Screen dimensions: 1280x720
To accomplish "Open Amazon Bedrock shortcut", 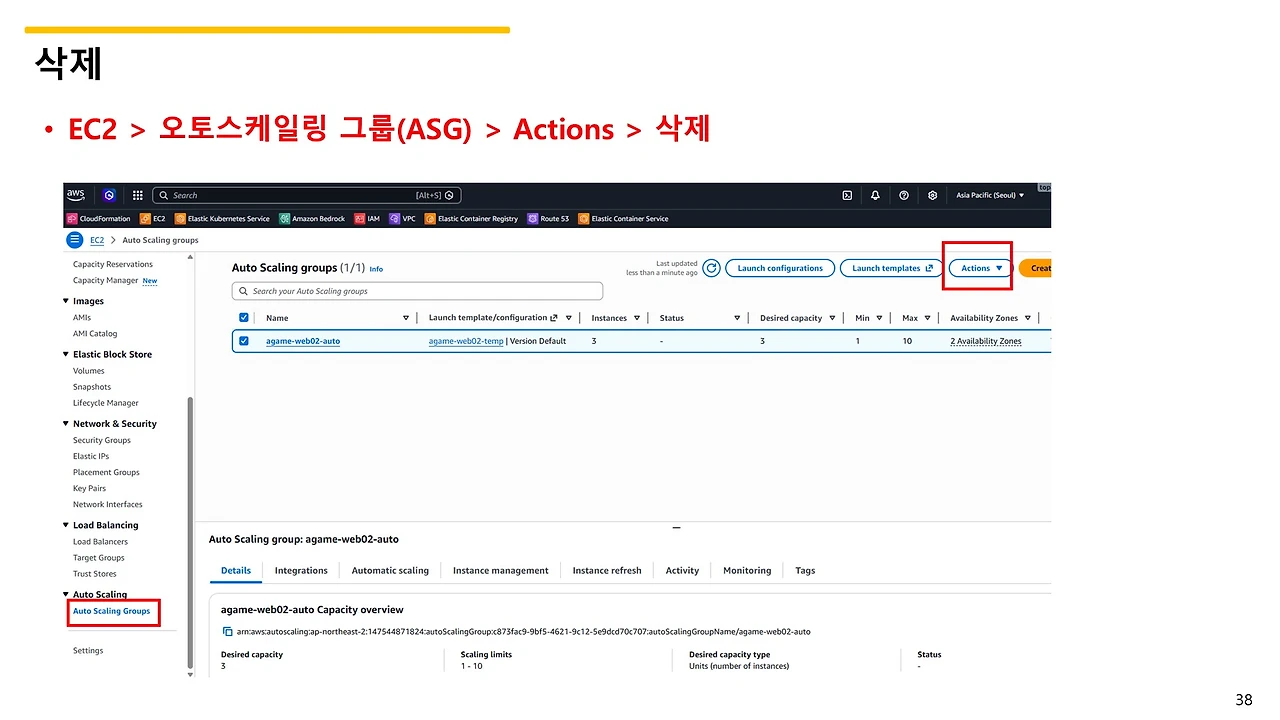I will 312,219.
